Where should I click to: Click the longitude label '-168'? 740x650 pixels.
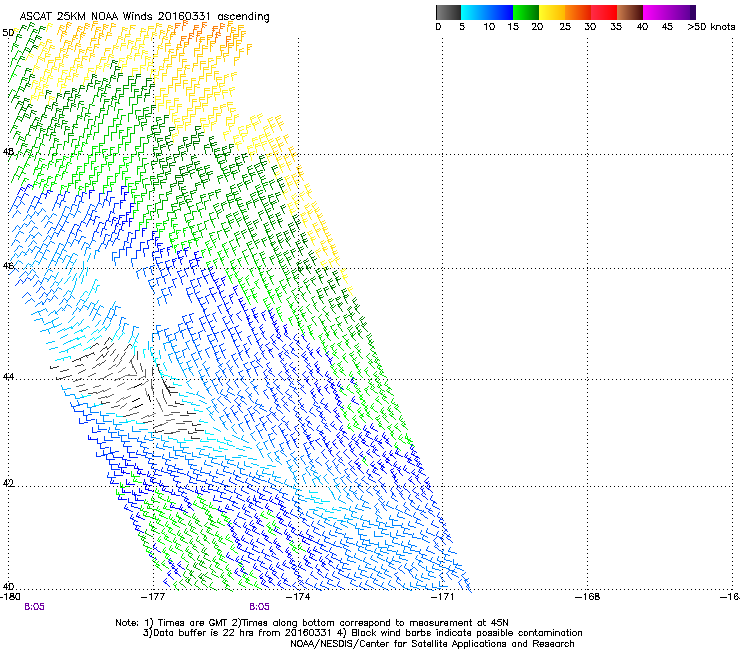click(588, 597)
